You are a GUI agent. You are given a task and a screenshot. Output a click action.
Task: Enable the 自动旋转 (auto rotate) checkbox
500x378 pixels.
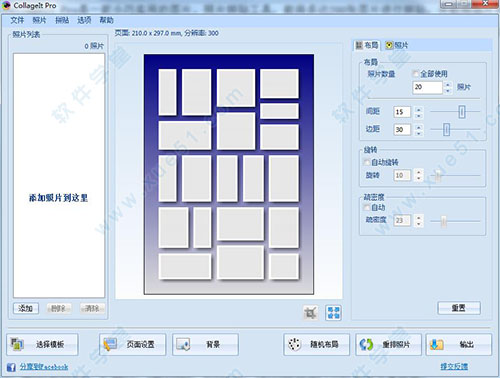(x=367, y=162)
